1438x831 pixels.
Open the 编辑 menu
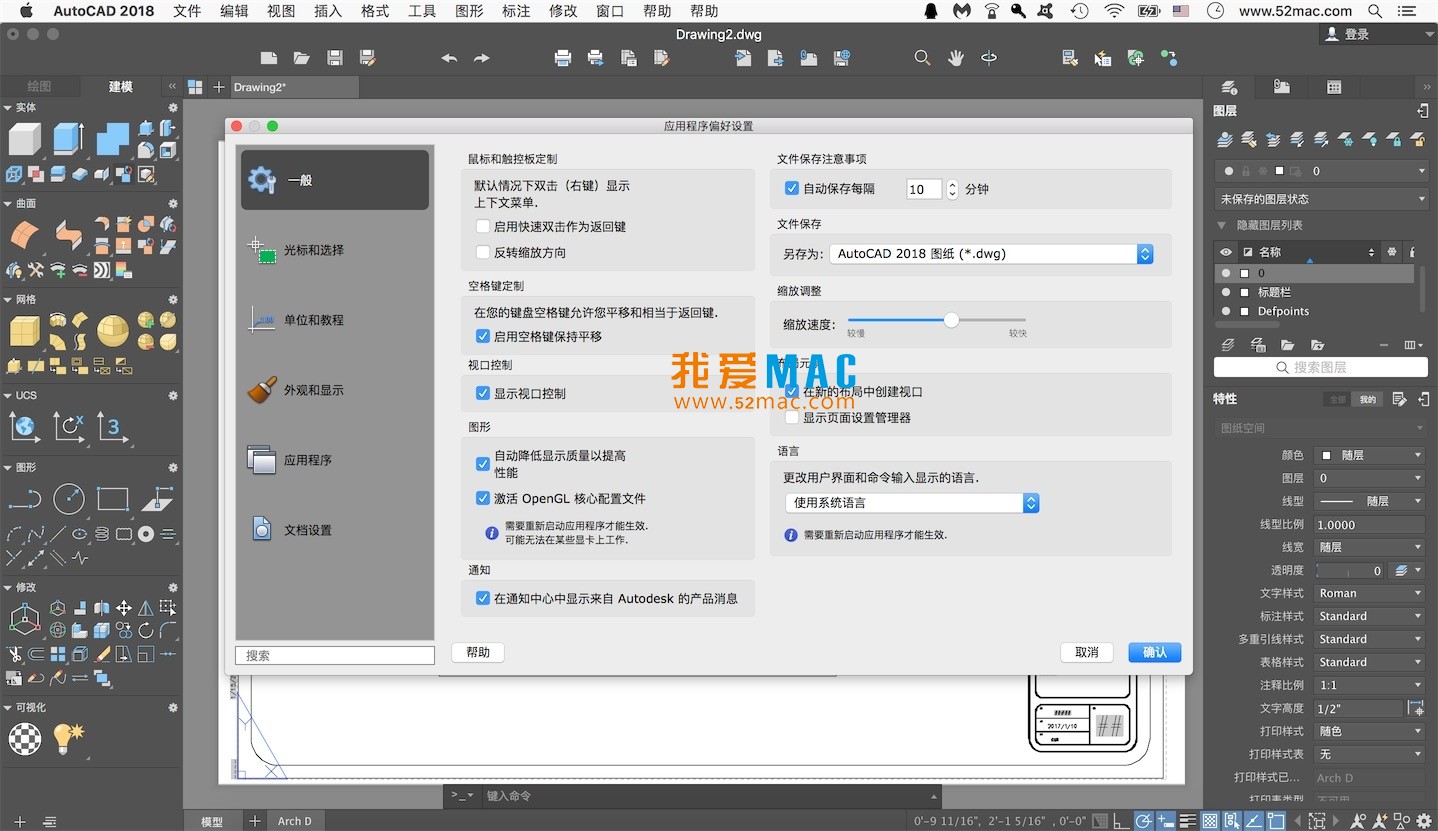pos(234,11)
